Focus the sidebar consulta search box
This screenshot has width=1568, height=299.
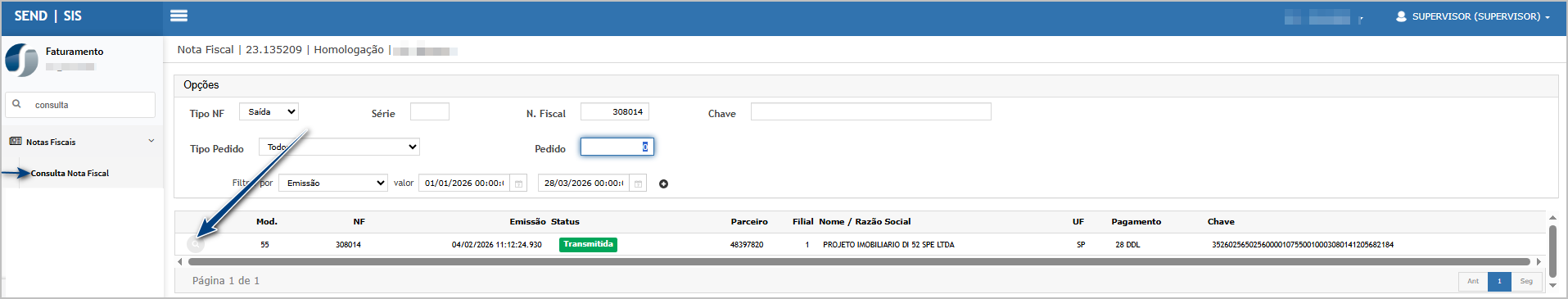coord(80,105)
